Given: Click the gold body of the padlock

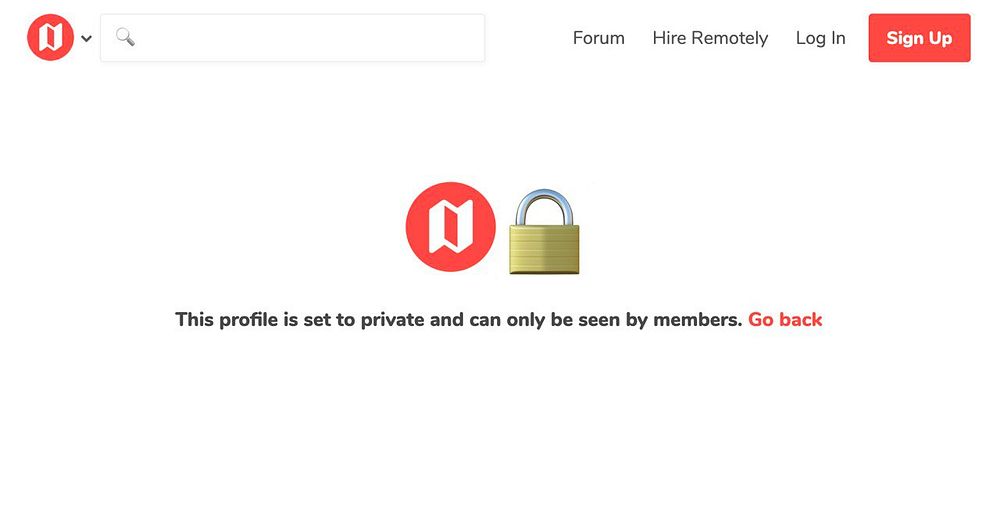Looking at the screenshot, I should (544, 248).
